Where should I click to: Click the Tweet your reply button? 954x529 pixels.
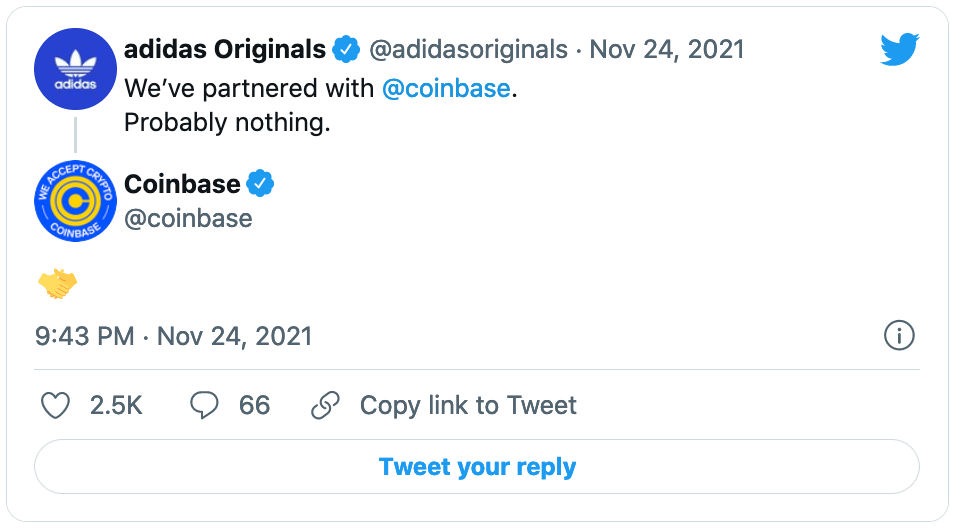(477, 467)
